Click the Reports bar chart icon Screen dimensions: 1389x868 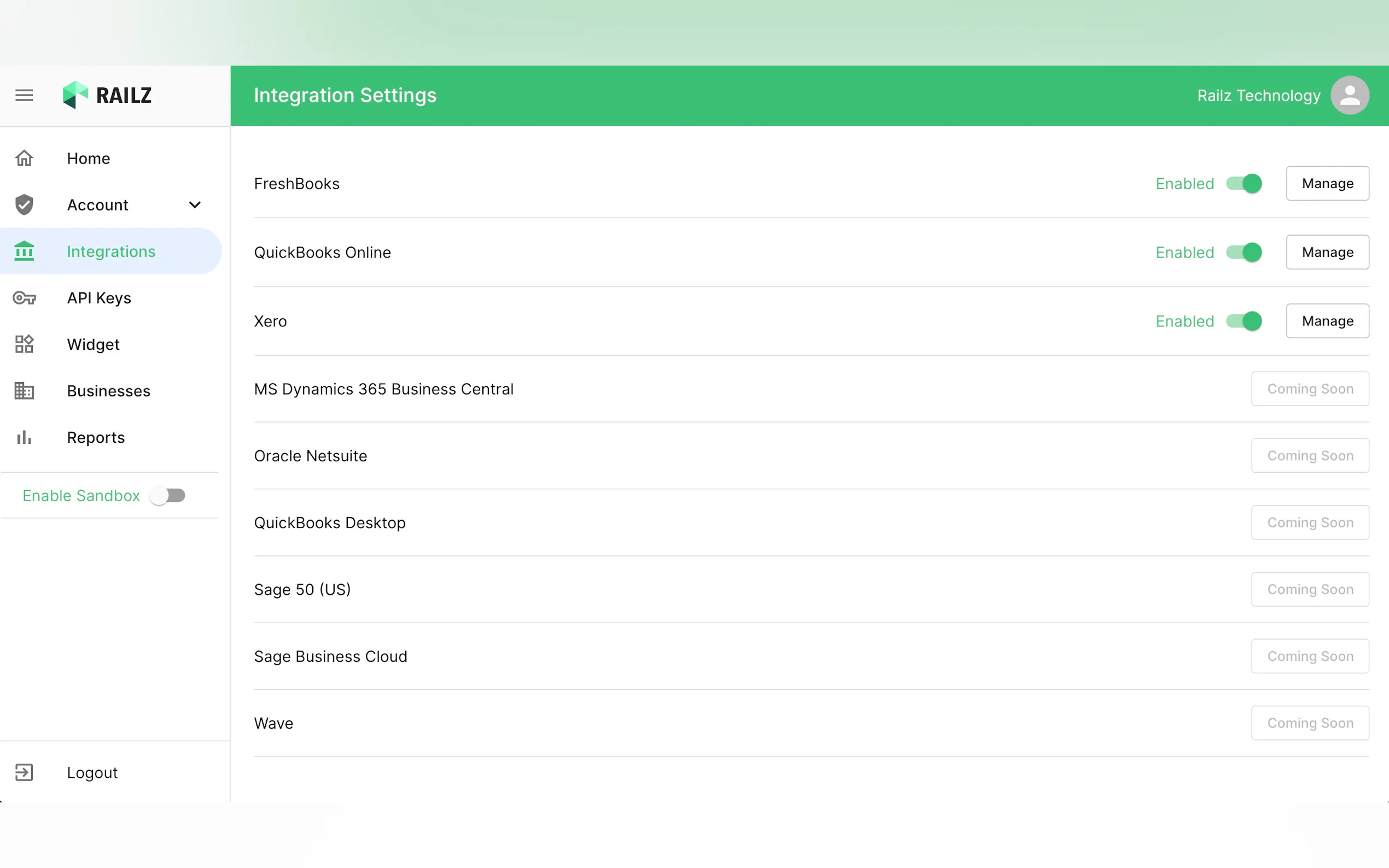[24, 437]
